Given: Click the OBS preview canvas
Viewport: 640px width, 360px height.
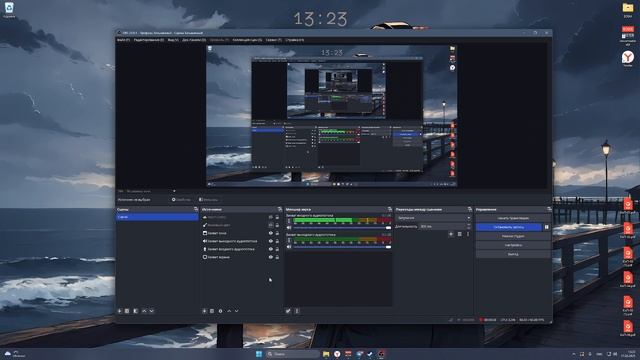Looking at the screenshot, I should 331,116.
